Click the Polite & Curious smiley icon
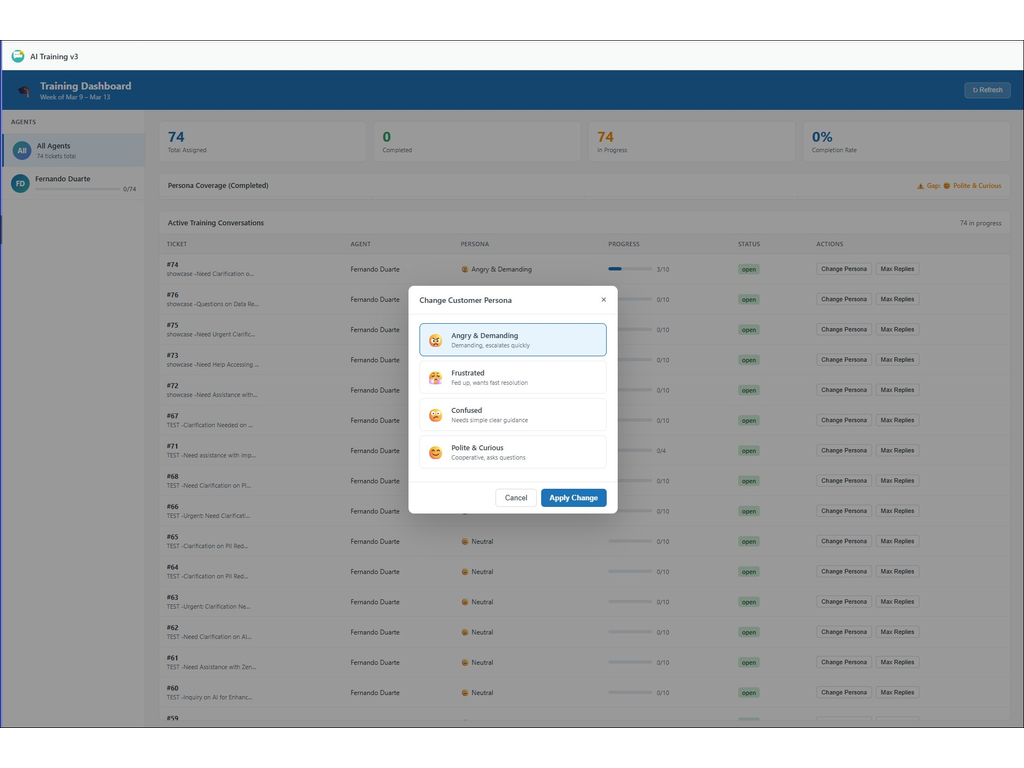The width and height of the screenshot is (1024, 768). tap(435, 453)
